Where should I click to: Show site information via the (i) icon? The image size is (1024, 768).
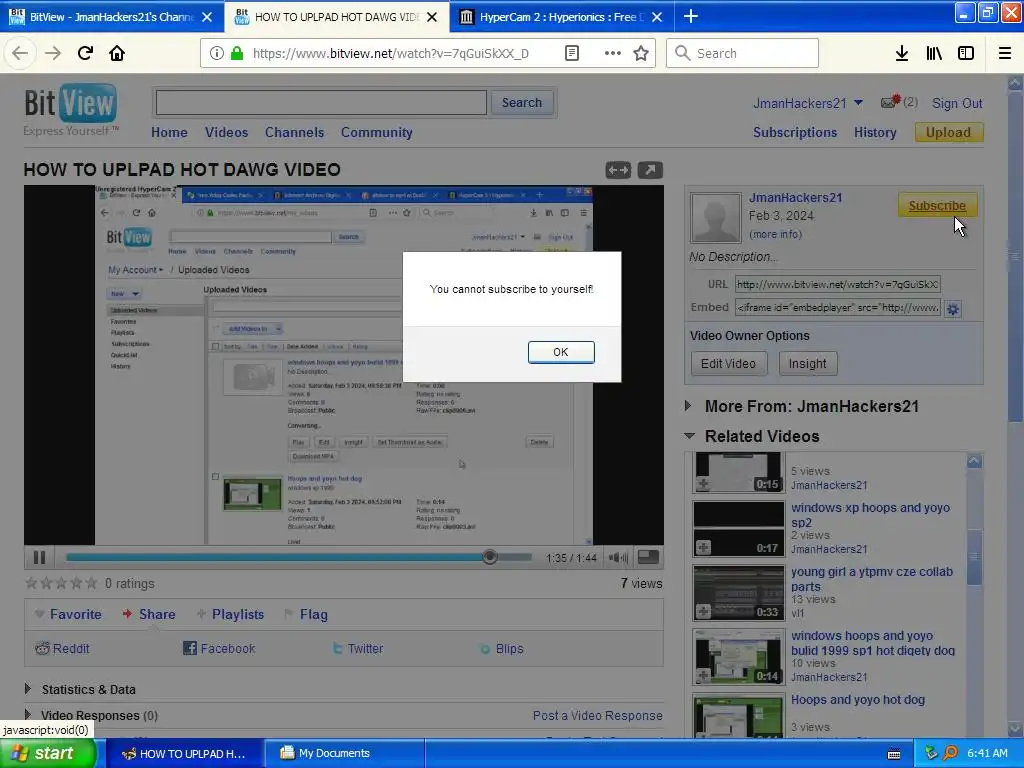coord(217,53)
